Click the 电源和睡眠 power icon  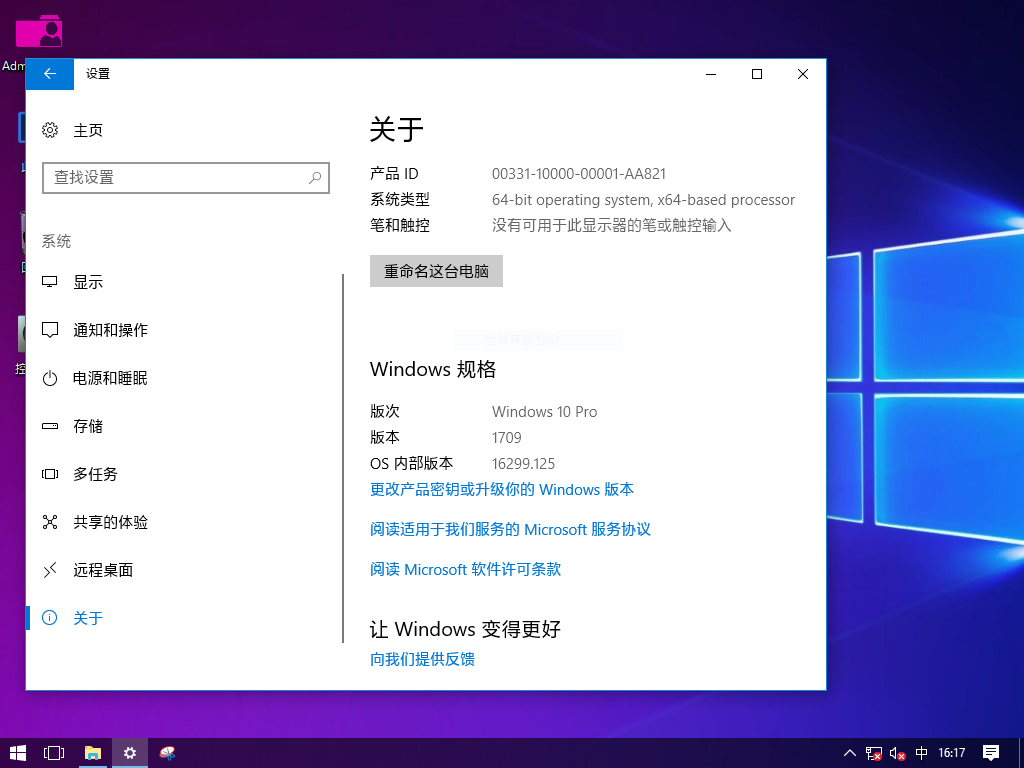(x=50, y=378)
